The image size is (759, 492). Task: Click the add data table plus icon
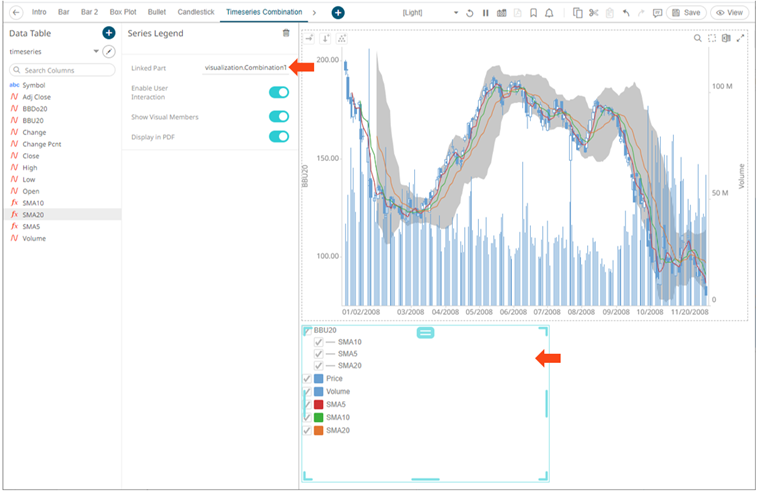109,33
